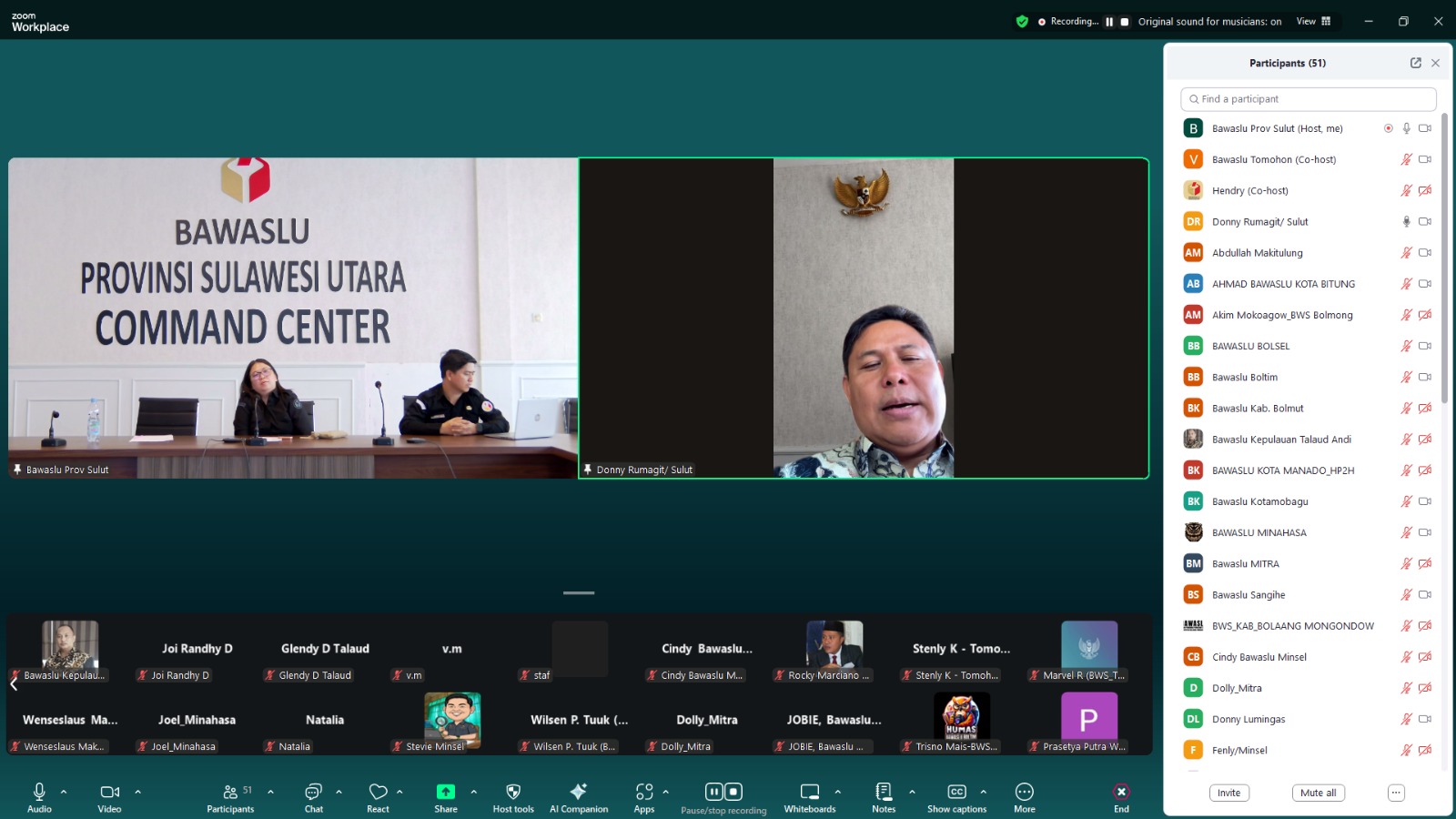This screenshot has width=1456, height=819.
Task: Open React emoji reactions
Action: 378,797
